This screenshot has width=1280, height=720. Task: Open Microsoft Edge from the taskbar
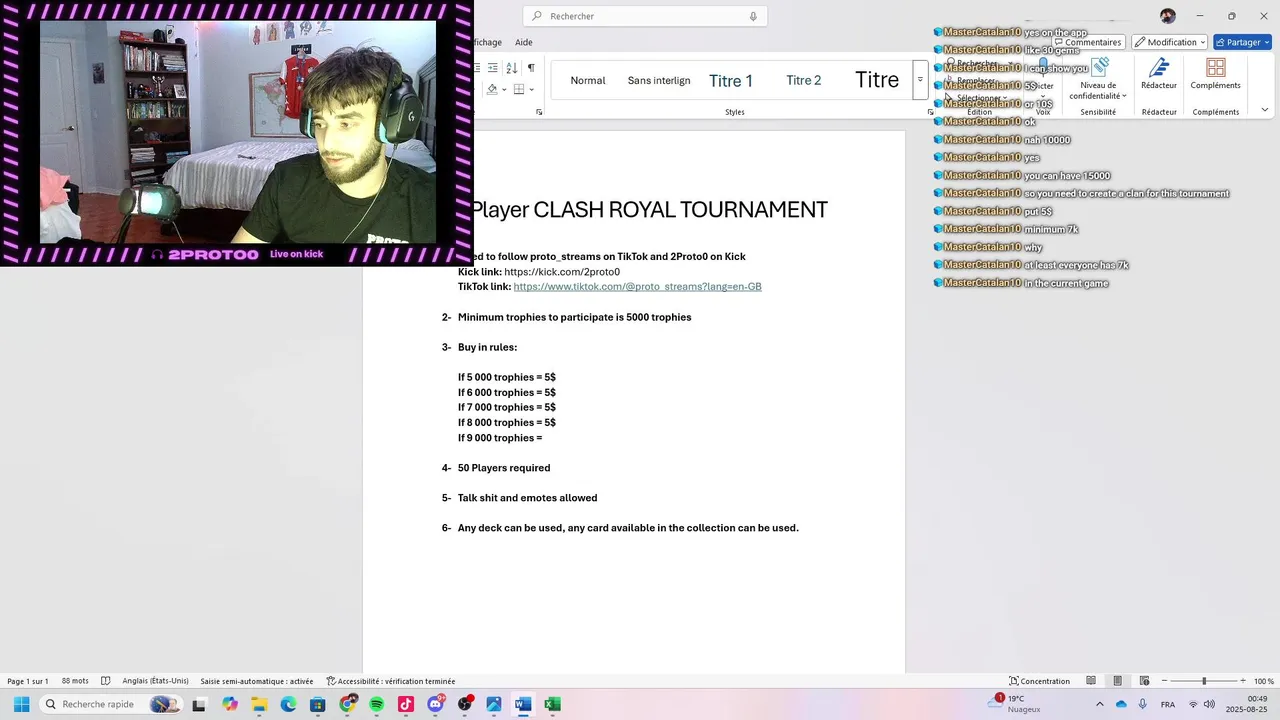(x=288, y=704)
